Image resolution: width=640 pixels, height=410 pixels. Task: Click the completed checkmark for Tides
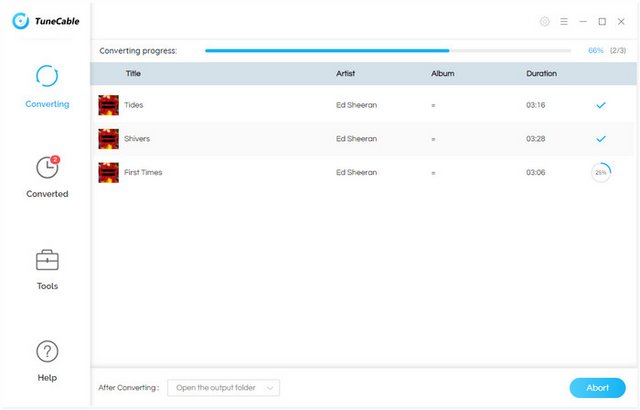tap(601, 105)
